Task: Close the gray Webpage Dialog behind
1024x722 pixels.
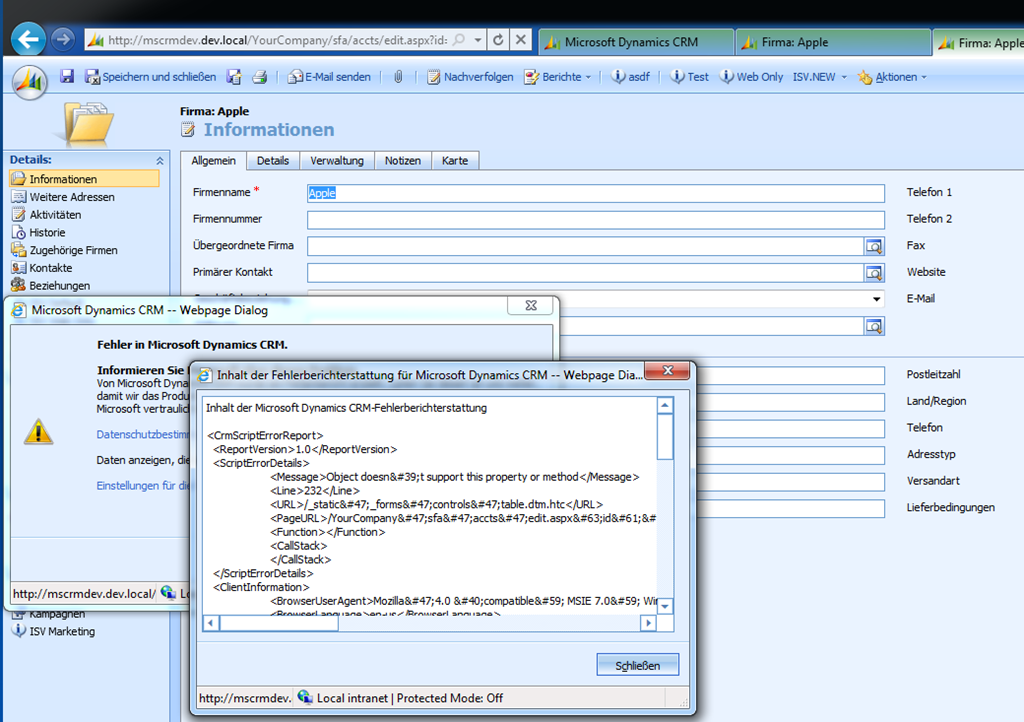Action: (531, 305)
